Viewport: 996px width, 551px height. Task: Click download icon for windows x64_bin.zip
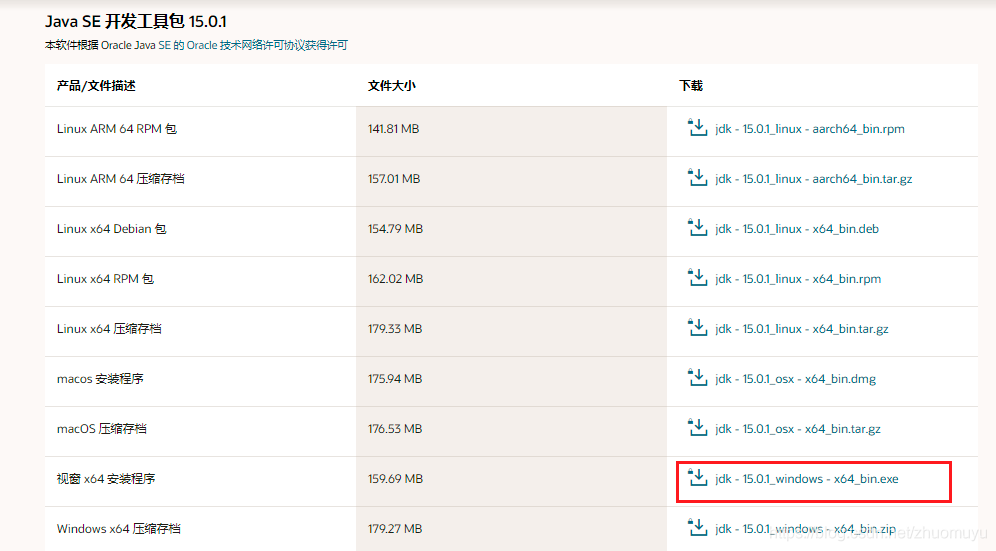click(x=697, y=528)
